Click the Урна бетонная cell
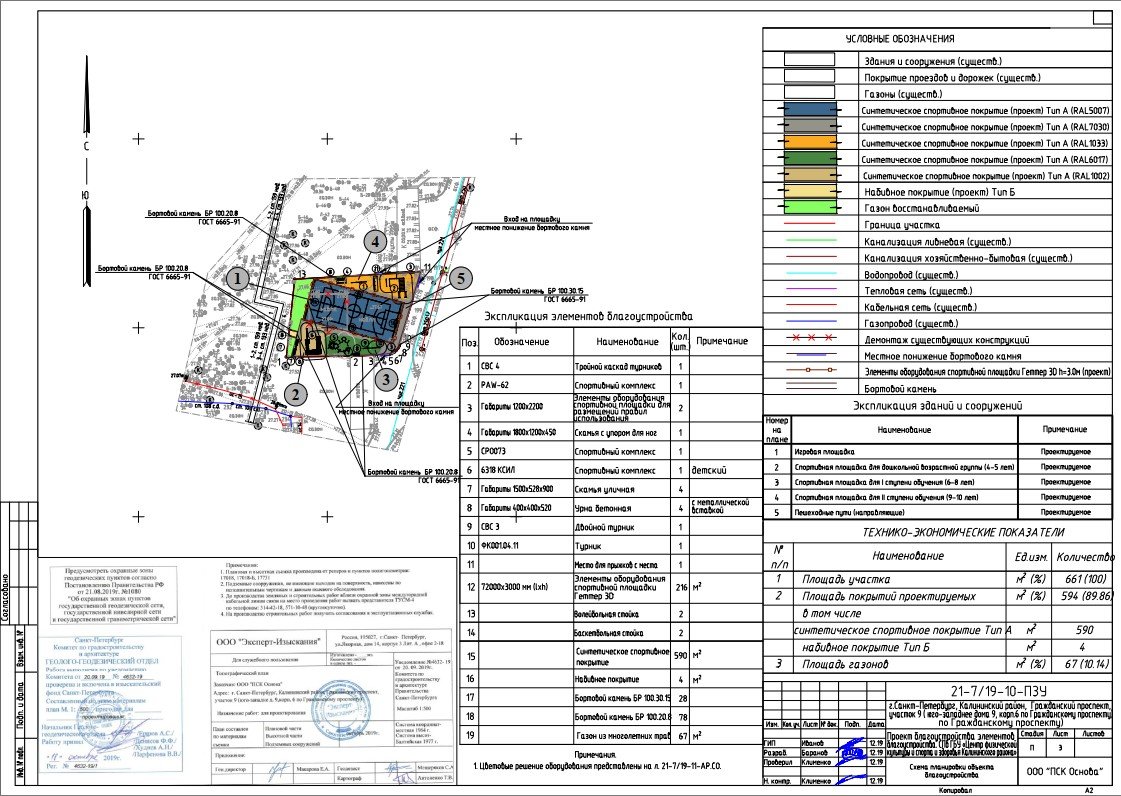Screen dimensions: 1121x796 pos(621,508)
